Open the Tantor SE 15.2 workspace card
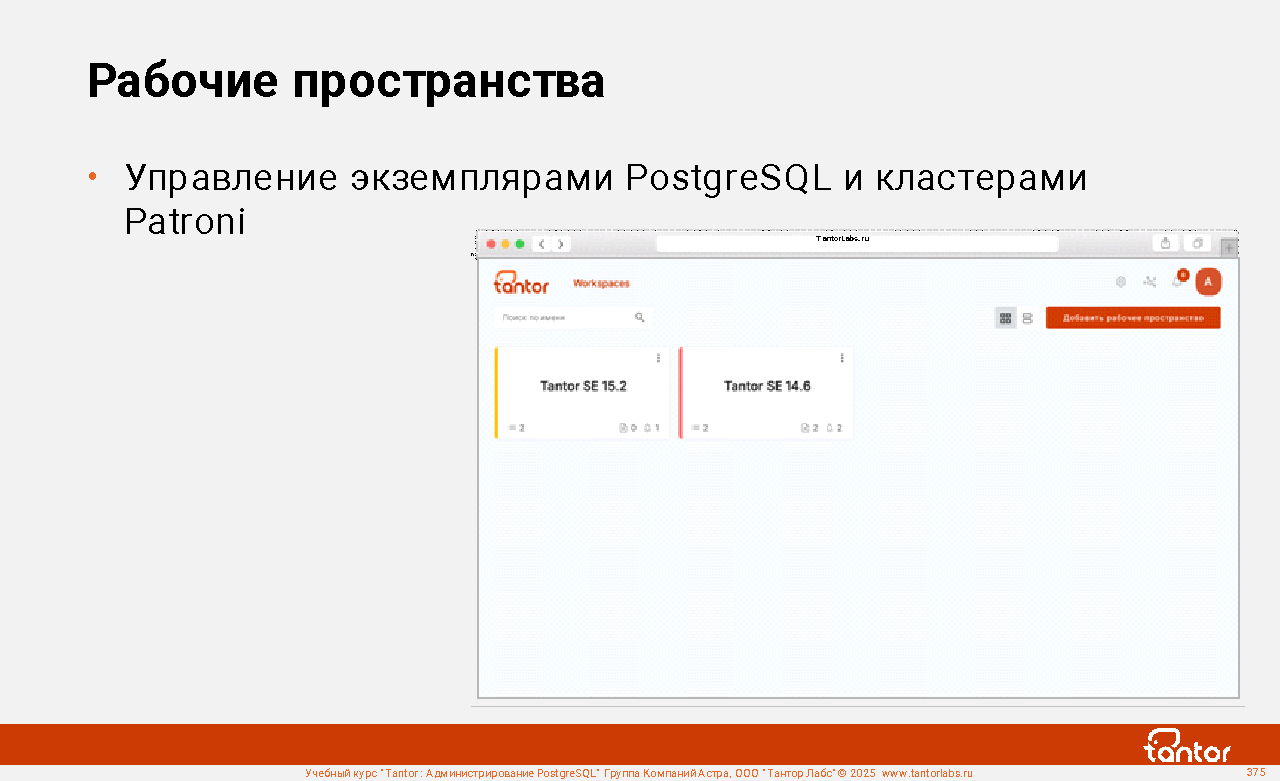This screenshot has width=1280, height=781. (x=582, y=392)
